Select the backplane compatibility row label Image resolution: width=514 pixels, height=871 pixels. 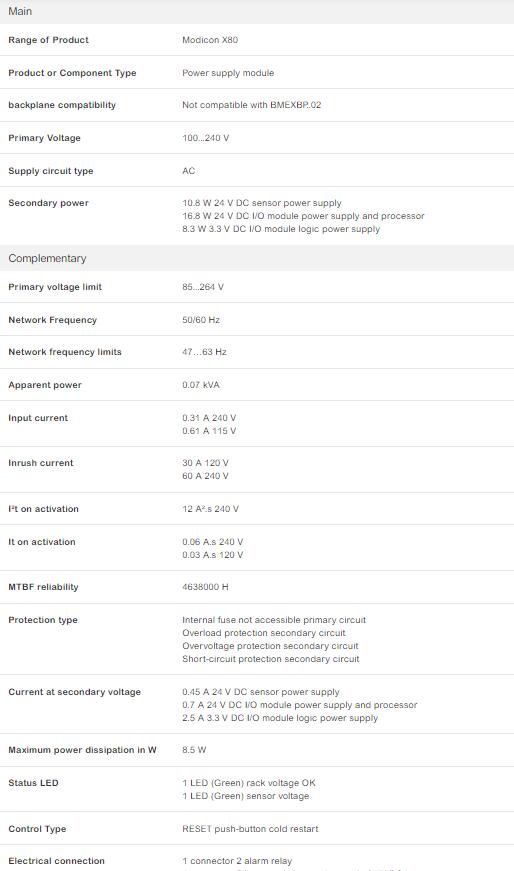click(62, 105)
